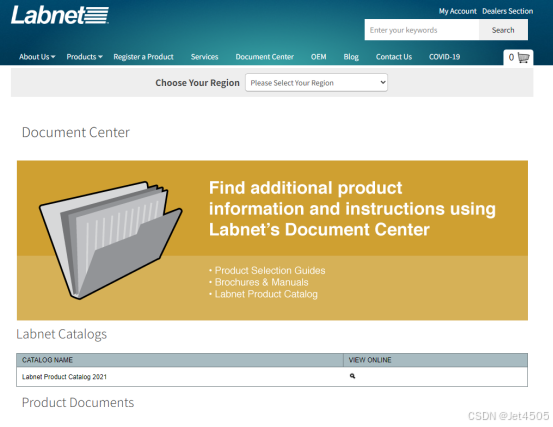View Labnet Product Catalog 2021 online via magnifier
The width and height of the screenshot is (553, 427).
[352, 376]
